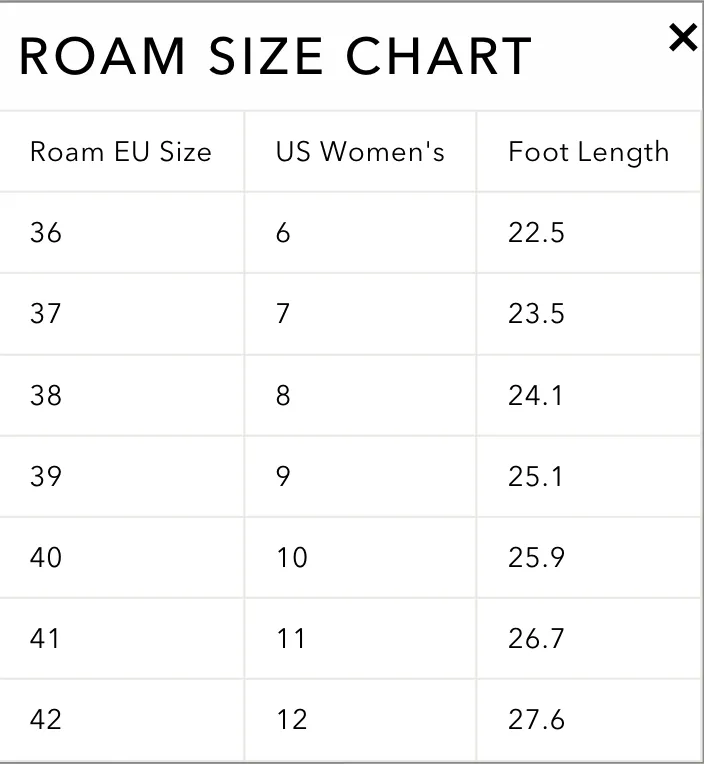Click the US Women's column header
The height and width of the screenshot is (764, 704).
[360, 152]
